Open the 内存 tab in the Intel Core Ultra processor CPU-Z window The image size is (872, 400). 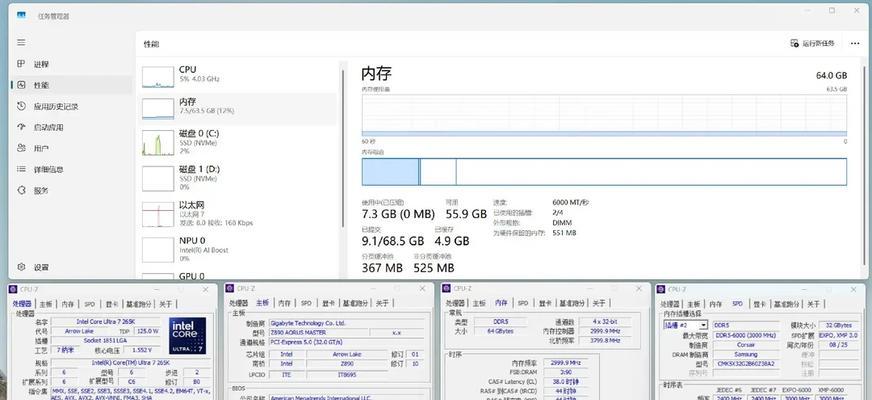tap(68, 304)
